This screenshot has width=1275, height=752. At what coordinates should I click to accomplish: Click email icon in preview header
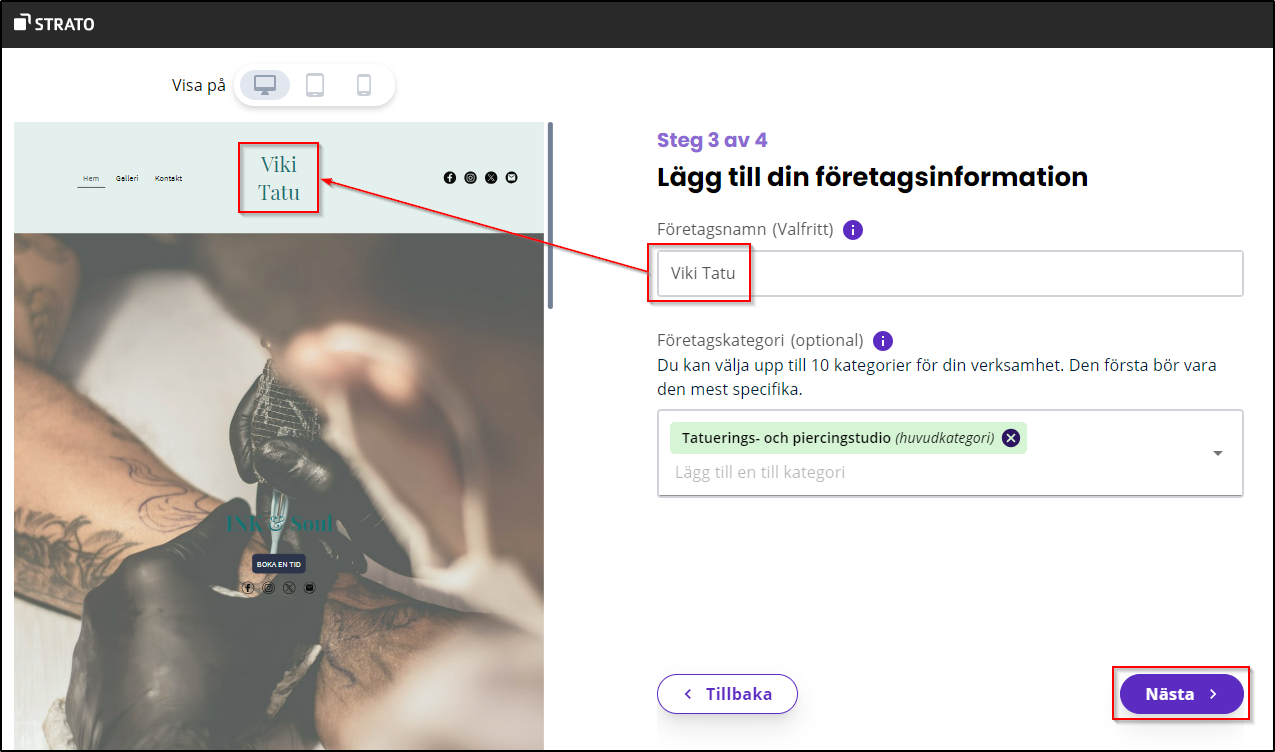[511, 178]
